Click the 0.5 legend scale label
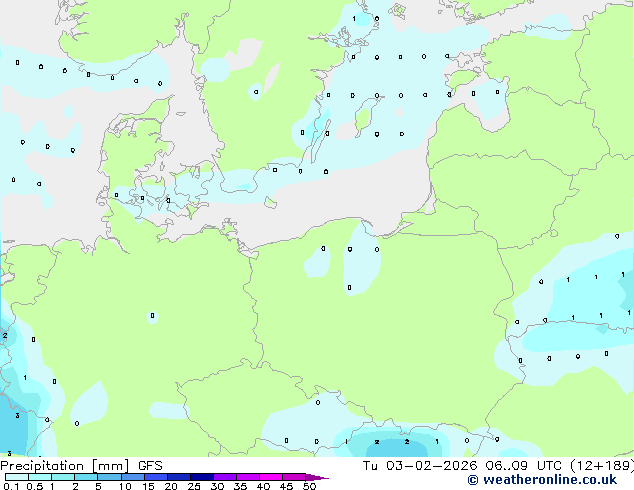 [x=34, y=486]
